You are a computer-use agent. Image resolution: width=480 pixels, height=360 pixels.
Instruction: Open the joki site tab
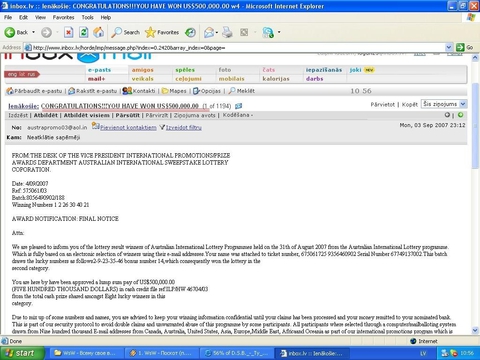click(355, 70)
